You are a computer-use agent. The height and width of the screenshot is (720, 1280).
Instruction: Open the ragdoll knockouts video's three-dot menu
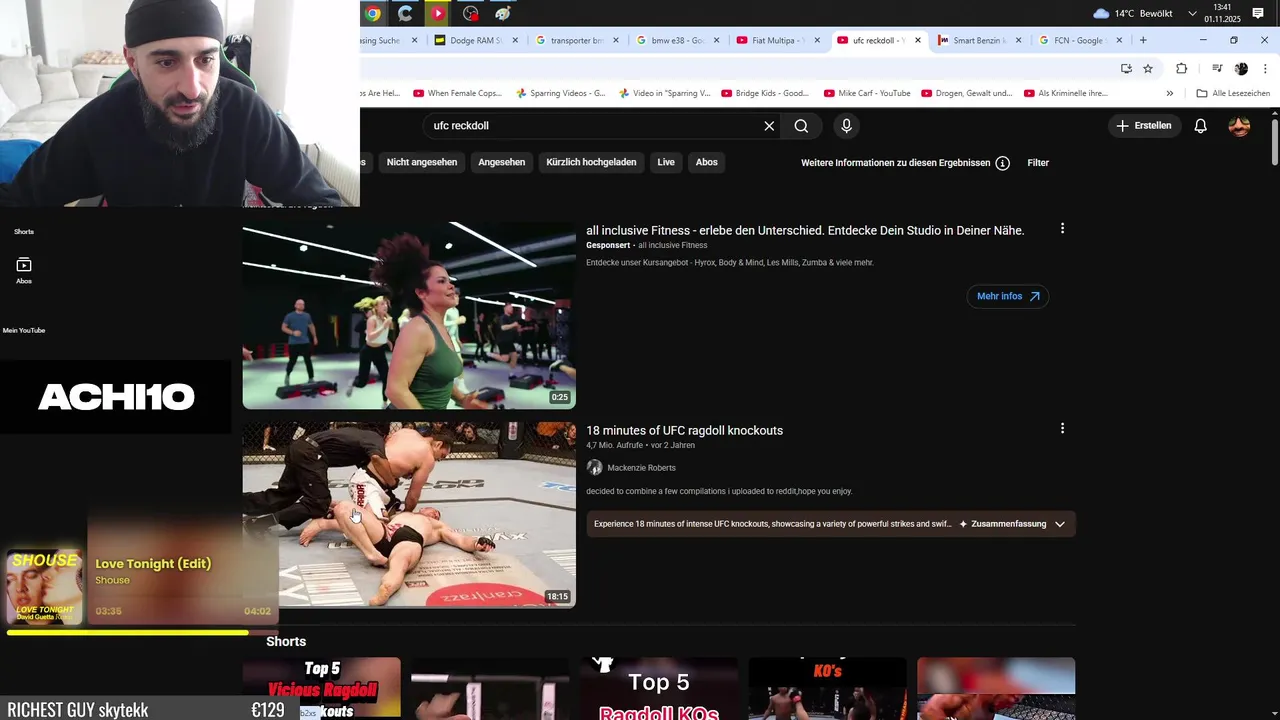[x=1062, y=428]
